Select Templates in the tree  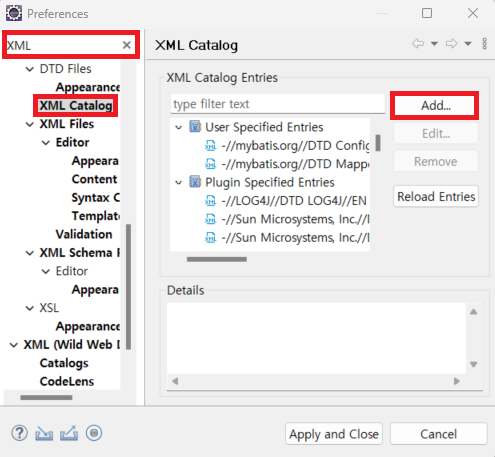point(96,216)
